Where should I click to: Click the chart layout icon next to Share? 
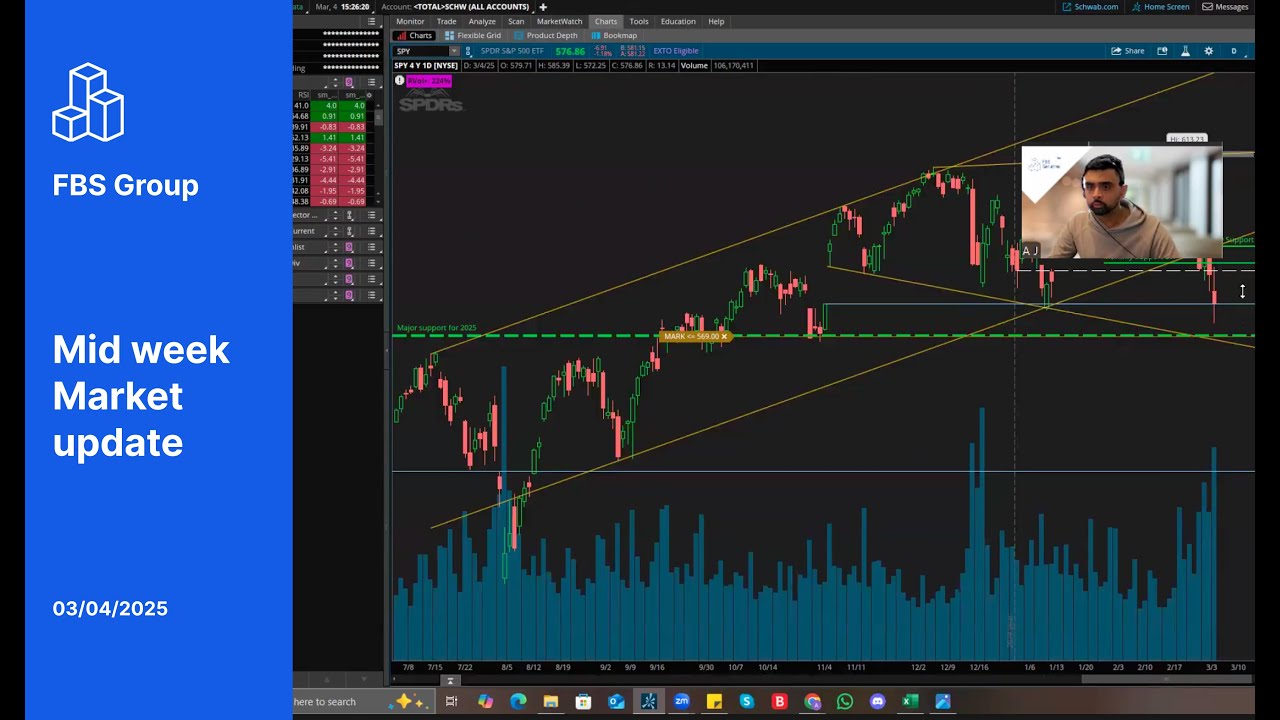(x=1162, y=51)
